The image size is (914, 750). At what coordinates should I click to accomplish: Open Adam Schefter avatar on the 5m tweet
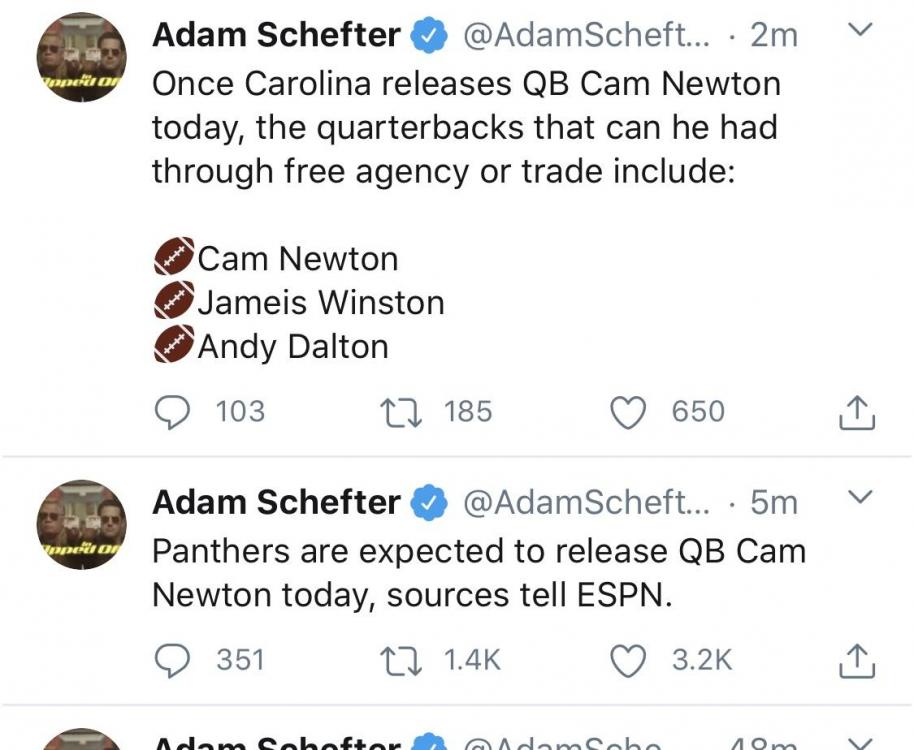tap(82, 524)
